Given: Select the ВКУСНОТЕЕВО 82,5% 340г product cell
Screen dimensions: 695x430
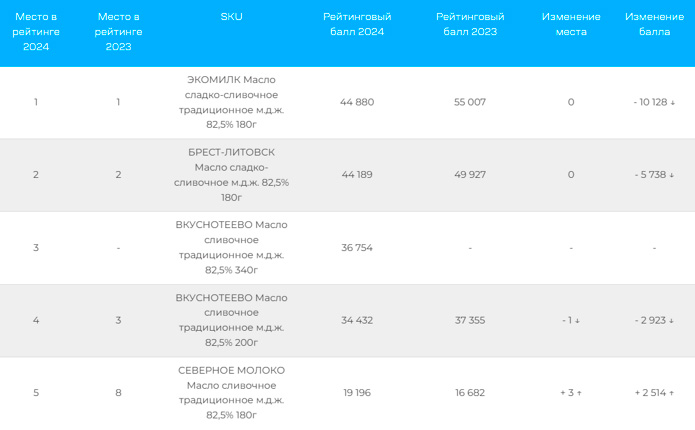Looking at the screenshot, I should pyautogui.click(x=231, y=247).
